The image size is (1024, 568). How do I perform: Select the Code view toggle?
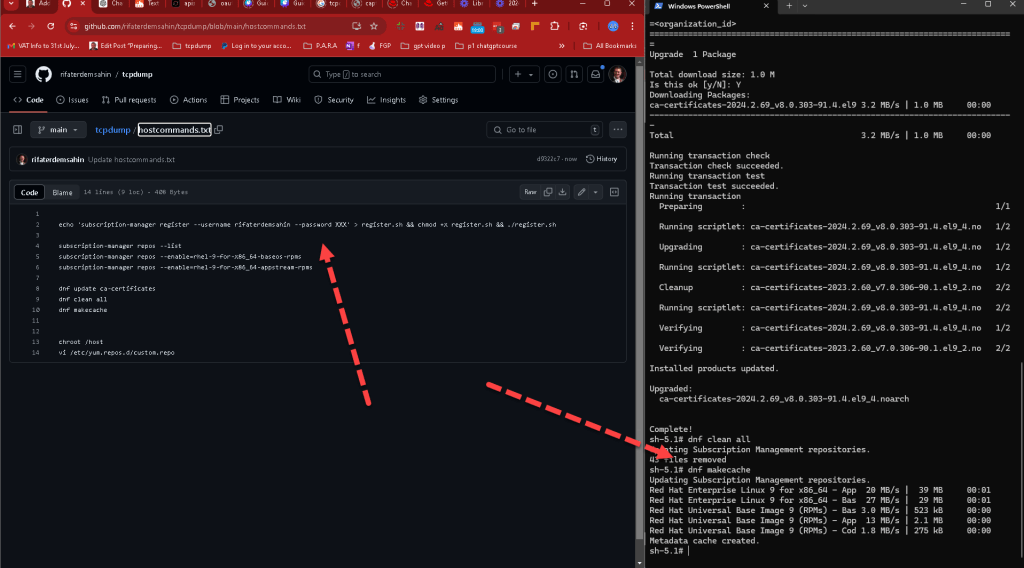point(29,193)
